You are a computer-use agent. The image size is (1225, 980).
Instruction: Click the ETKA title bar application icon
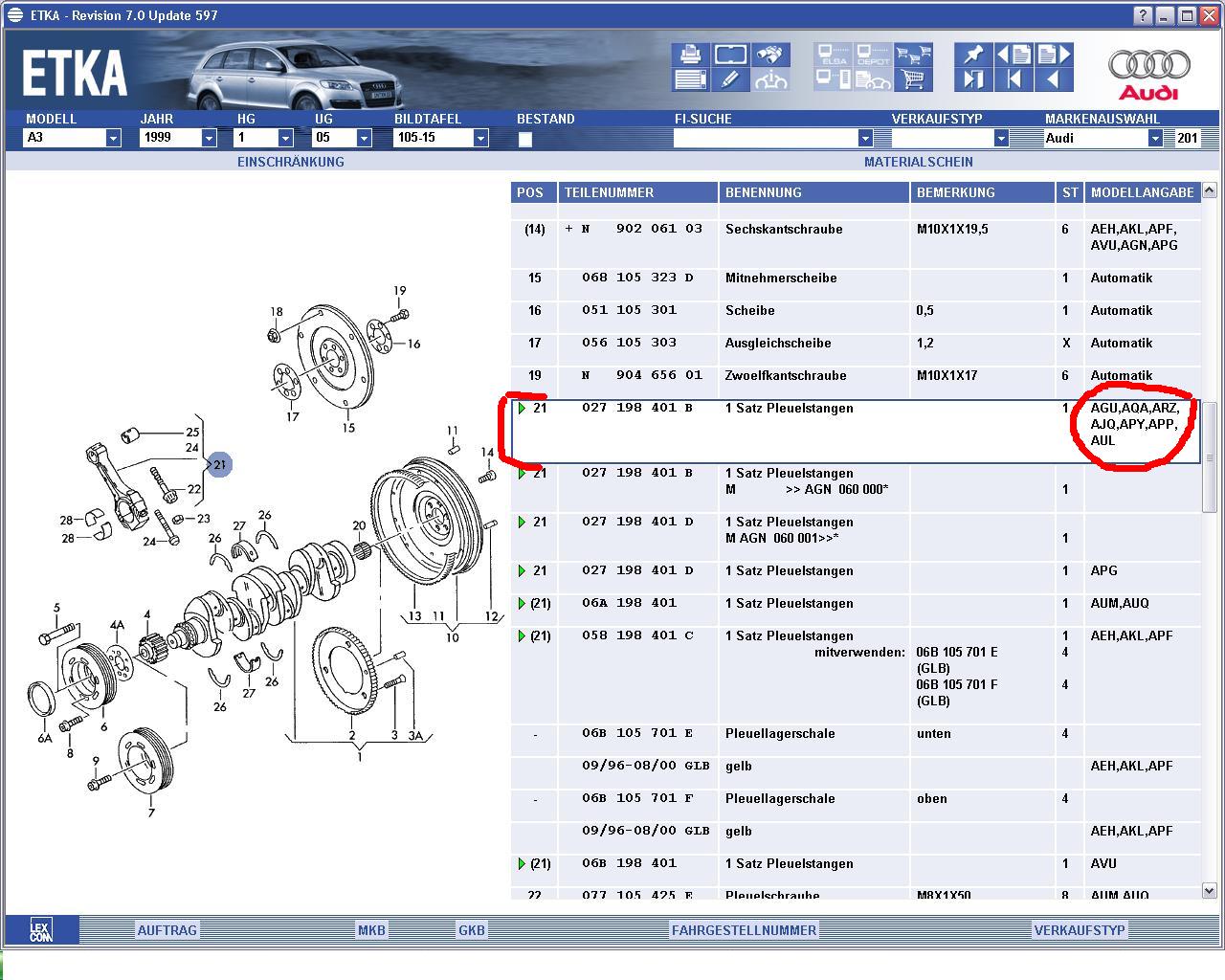pyautogui.click(x=13, y=15)
